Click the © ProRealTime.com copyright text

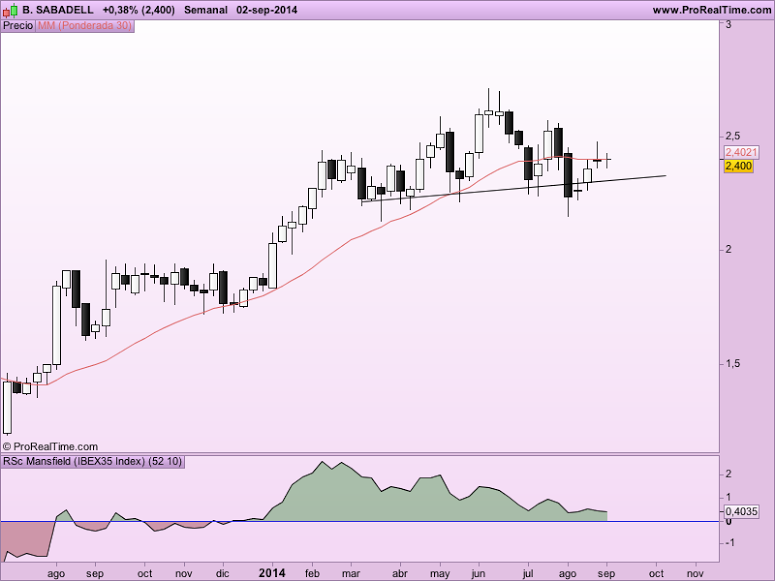click(x=50, y=447)
